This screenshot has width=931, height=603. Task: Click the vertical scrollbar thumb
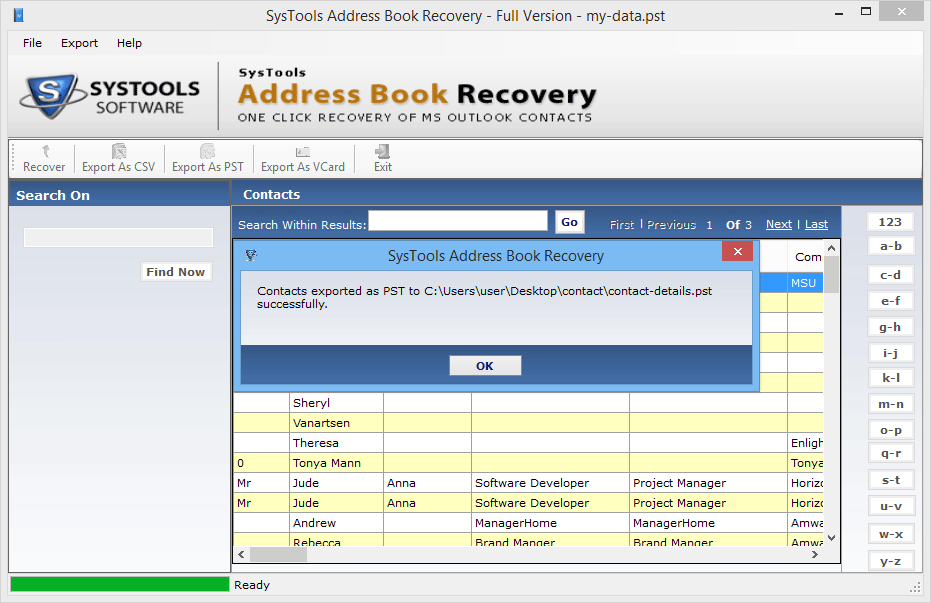(831, 274)
